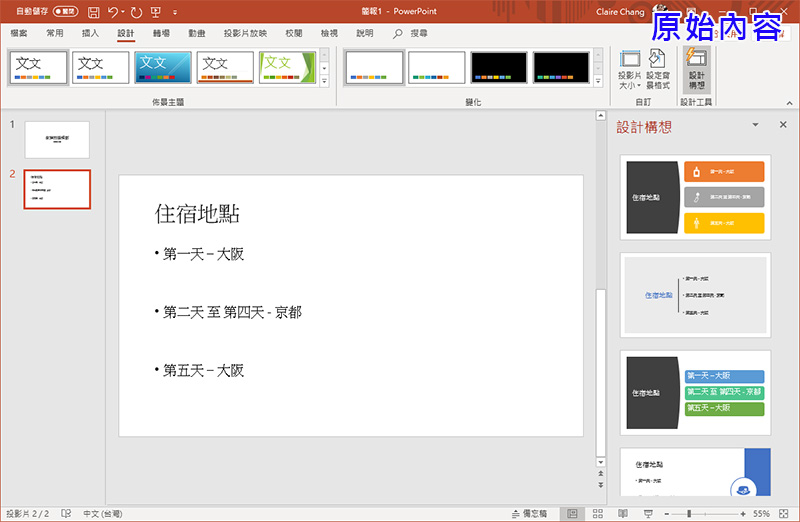
Task: Go to next row of themes gallery
Action: point(324,68)
